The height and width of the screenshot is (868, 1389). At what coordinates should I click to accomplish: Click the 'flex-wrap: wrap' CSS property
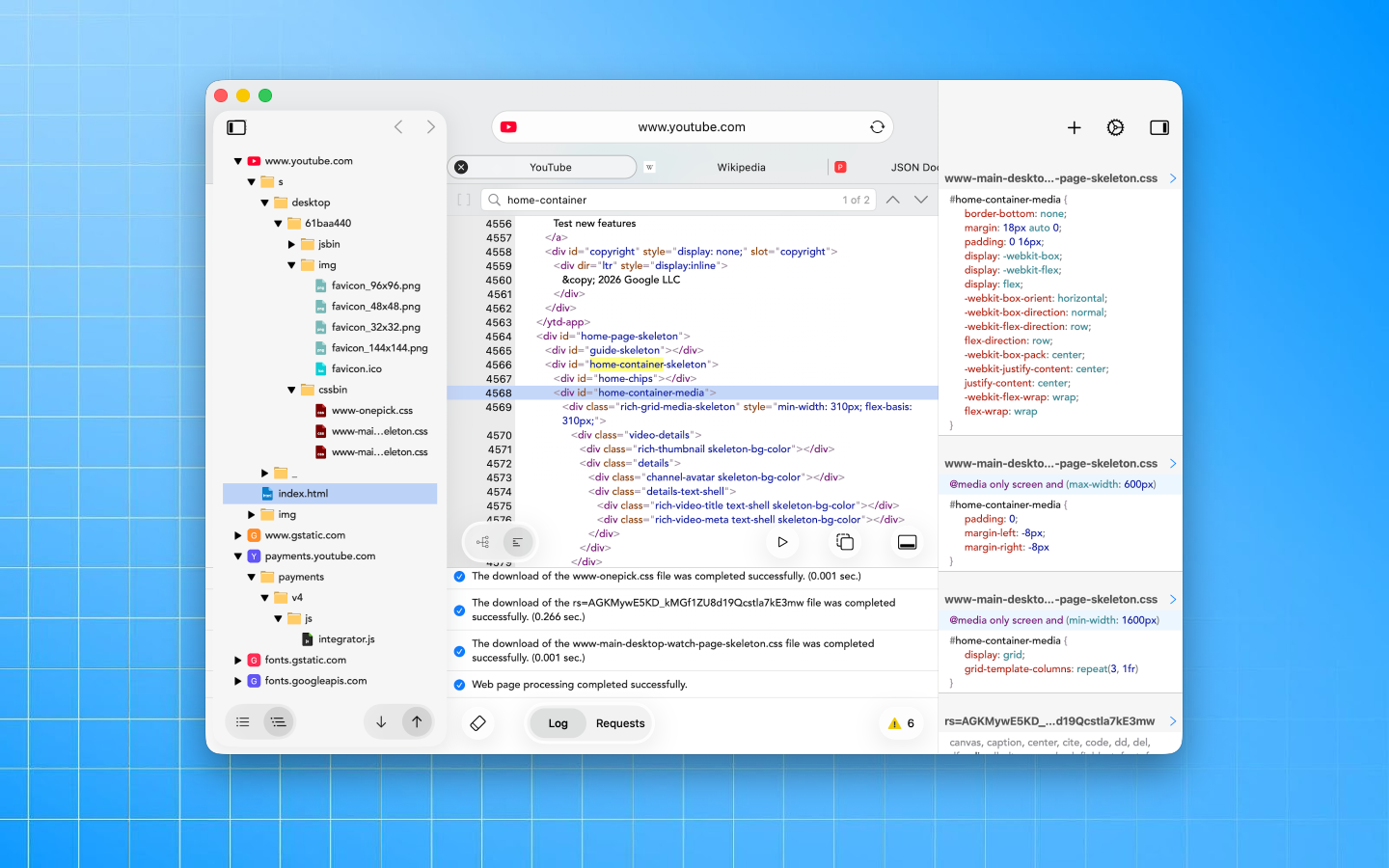tap(1000, 411)
